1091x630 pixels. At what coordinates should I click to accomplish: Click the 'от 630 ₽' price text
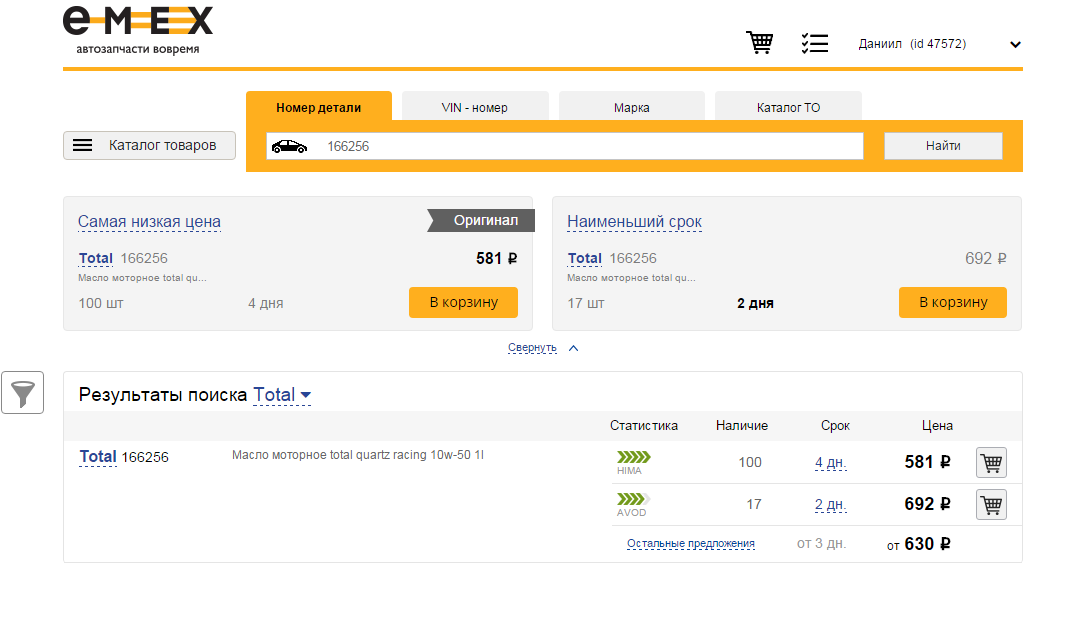pos(918,544)
